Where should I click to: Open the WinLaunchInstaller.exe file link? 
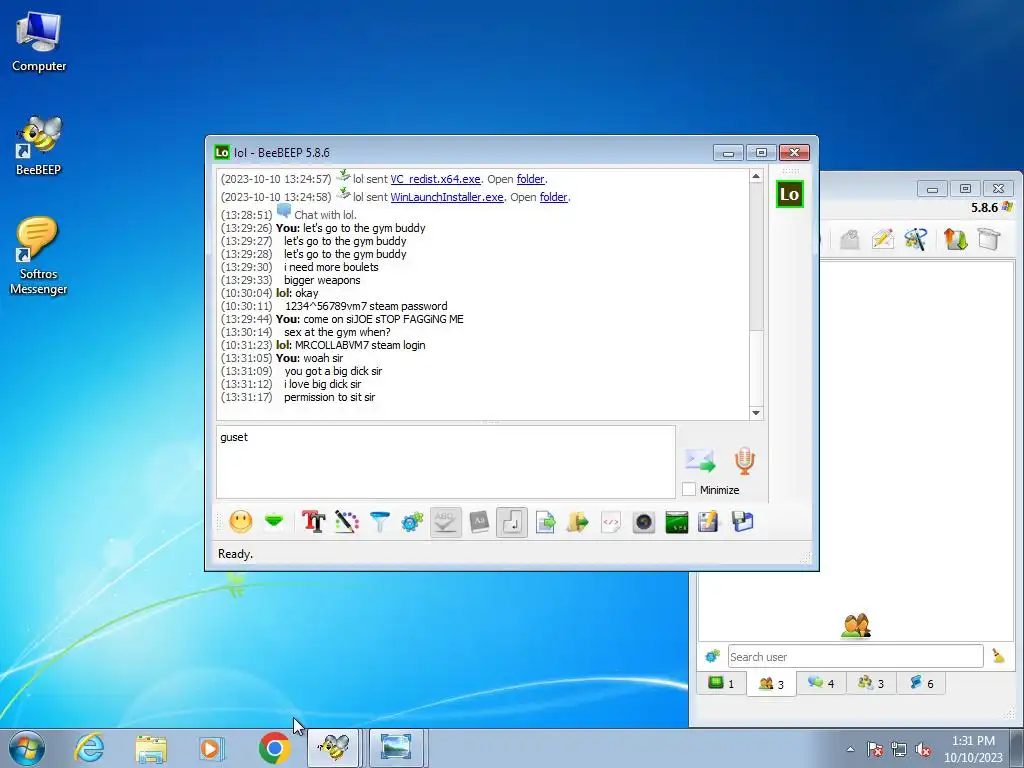tap(447, 197)
